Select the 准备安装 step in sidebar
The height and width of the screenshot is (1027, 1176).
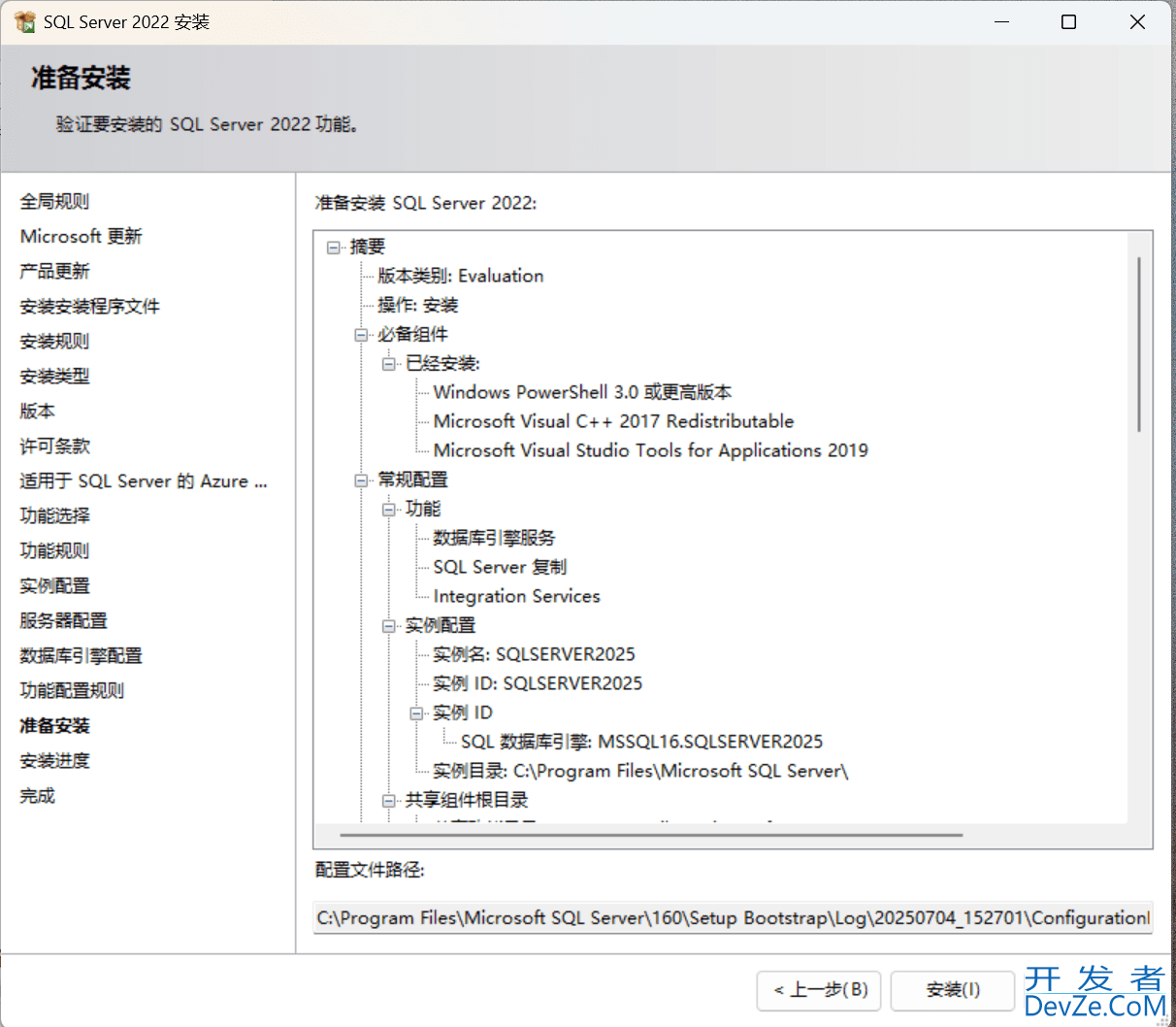54,725
